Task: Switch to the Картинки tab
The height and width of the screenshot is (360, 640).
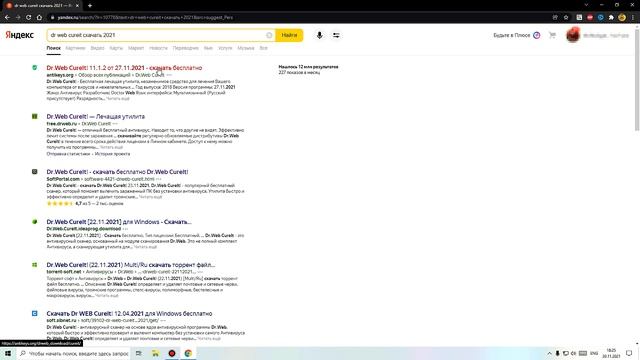Action: [76, 48]
